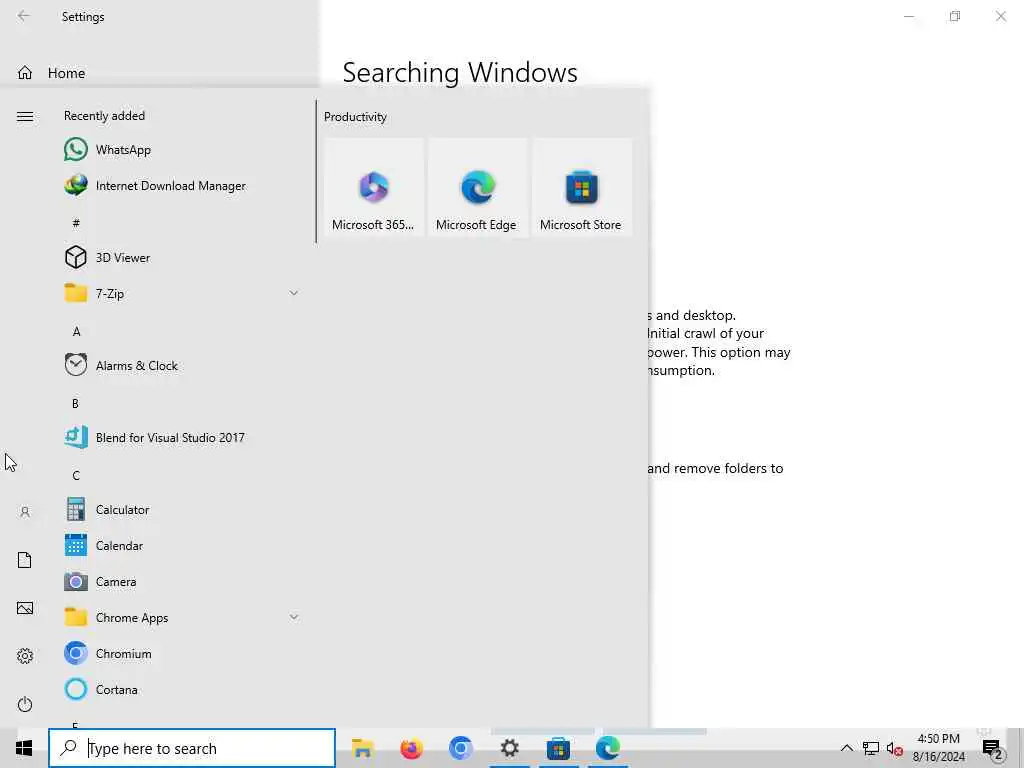
Task: Open Documents from Start sidebar
Action: point(25,560)
